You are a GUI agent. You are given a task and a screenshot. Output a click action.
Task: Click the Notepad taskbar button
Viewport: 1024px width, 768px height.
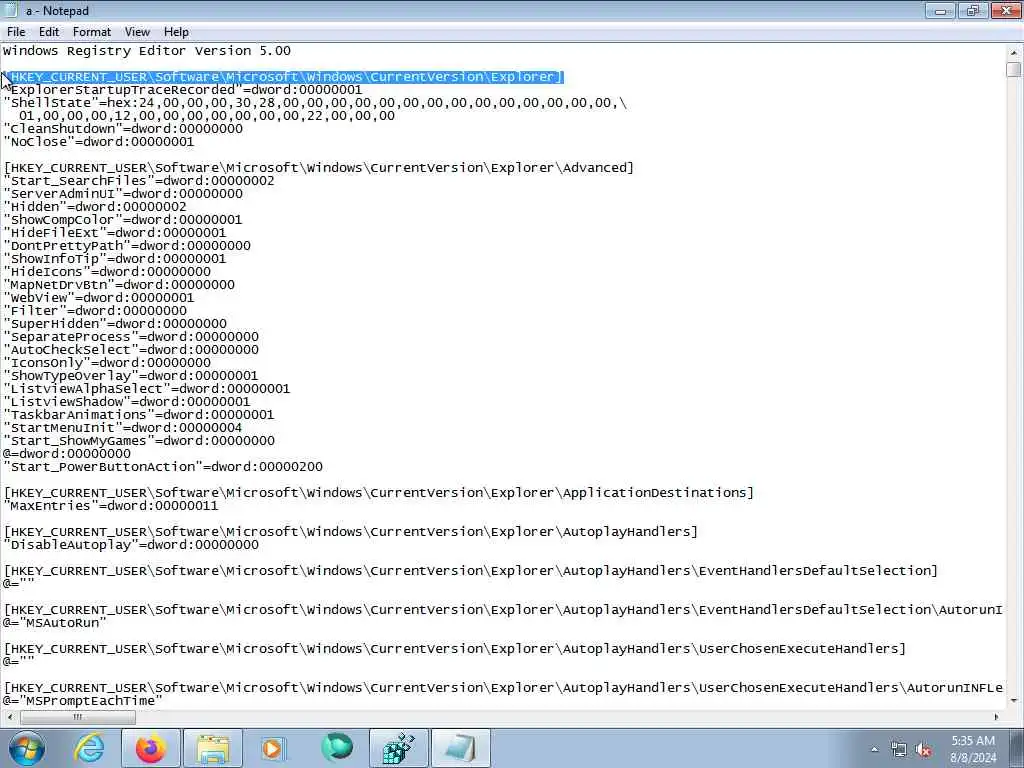click(x=460, y=748)
